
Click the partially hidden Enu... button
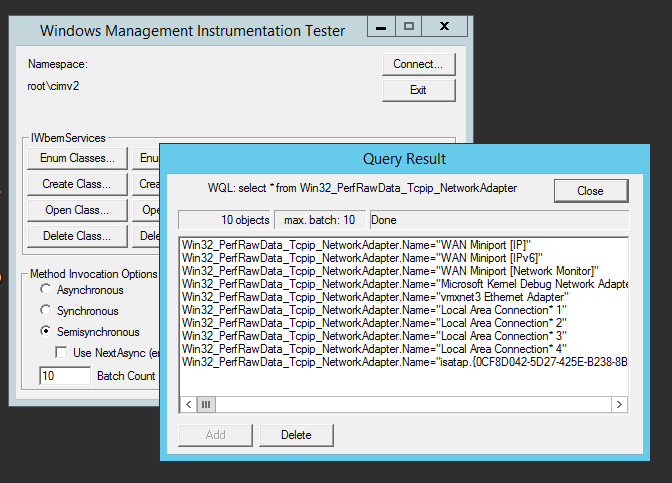tap(146, 158)
